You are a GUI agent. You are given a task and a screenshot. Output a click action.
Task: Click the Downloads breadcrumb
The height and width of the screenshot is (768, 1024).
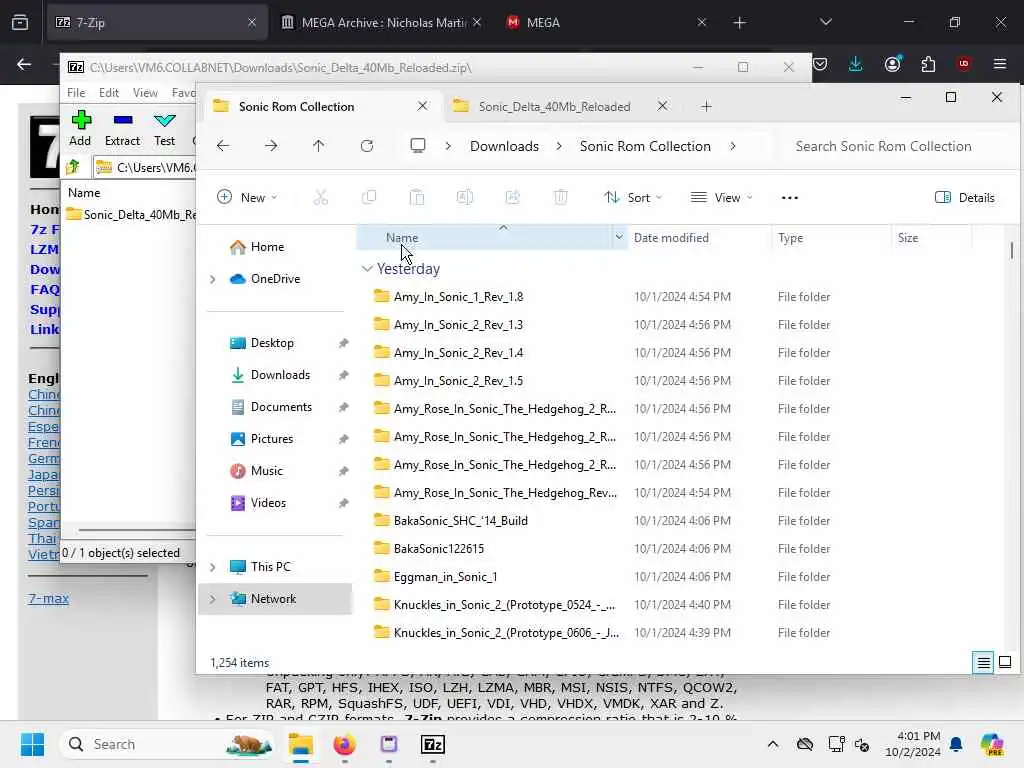504,146
